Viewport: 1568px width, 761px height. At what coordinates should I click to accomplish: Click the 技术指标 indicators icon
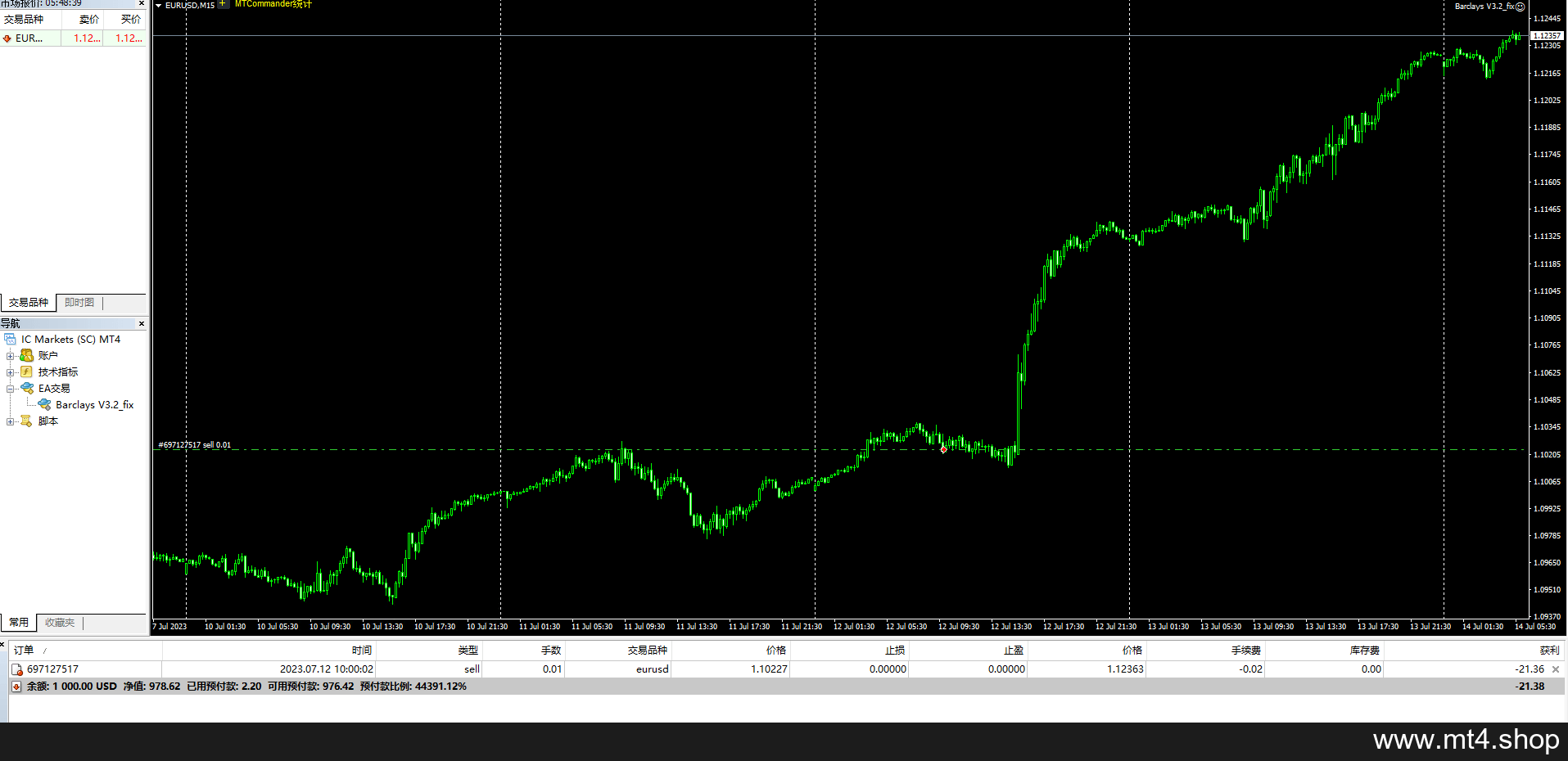click(x=27, y=371)
